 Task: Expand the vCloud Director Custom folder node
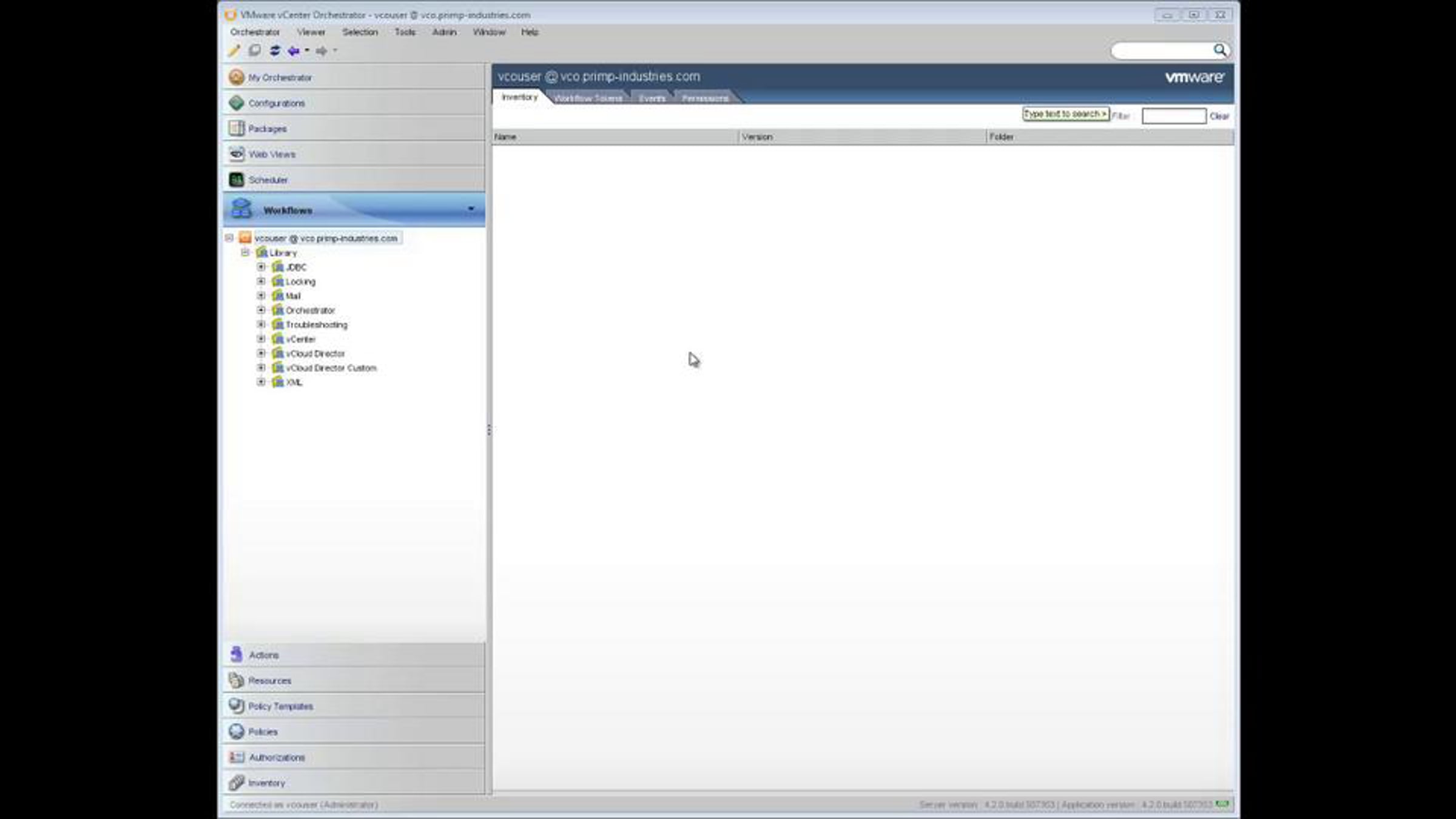(x=261, y=368)
